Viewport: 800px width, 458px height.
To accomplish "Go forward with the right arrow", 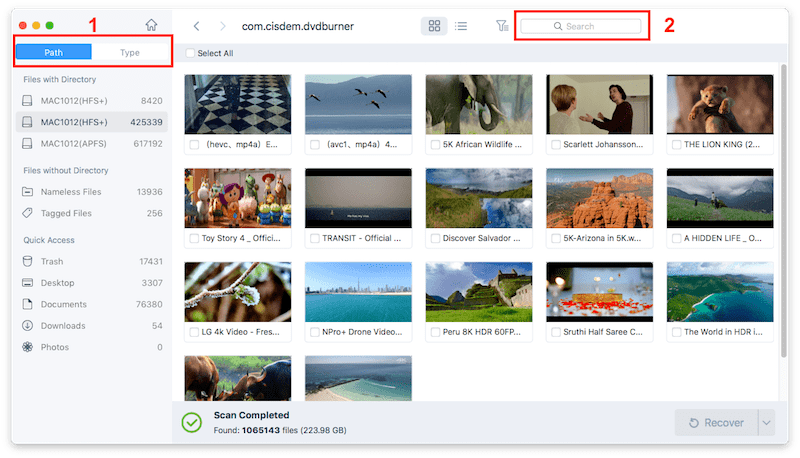I will click(222, 26).
